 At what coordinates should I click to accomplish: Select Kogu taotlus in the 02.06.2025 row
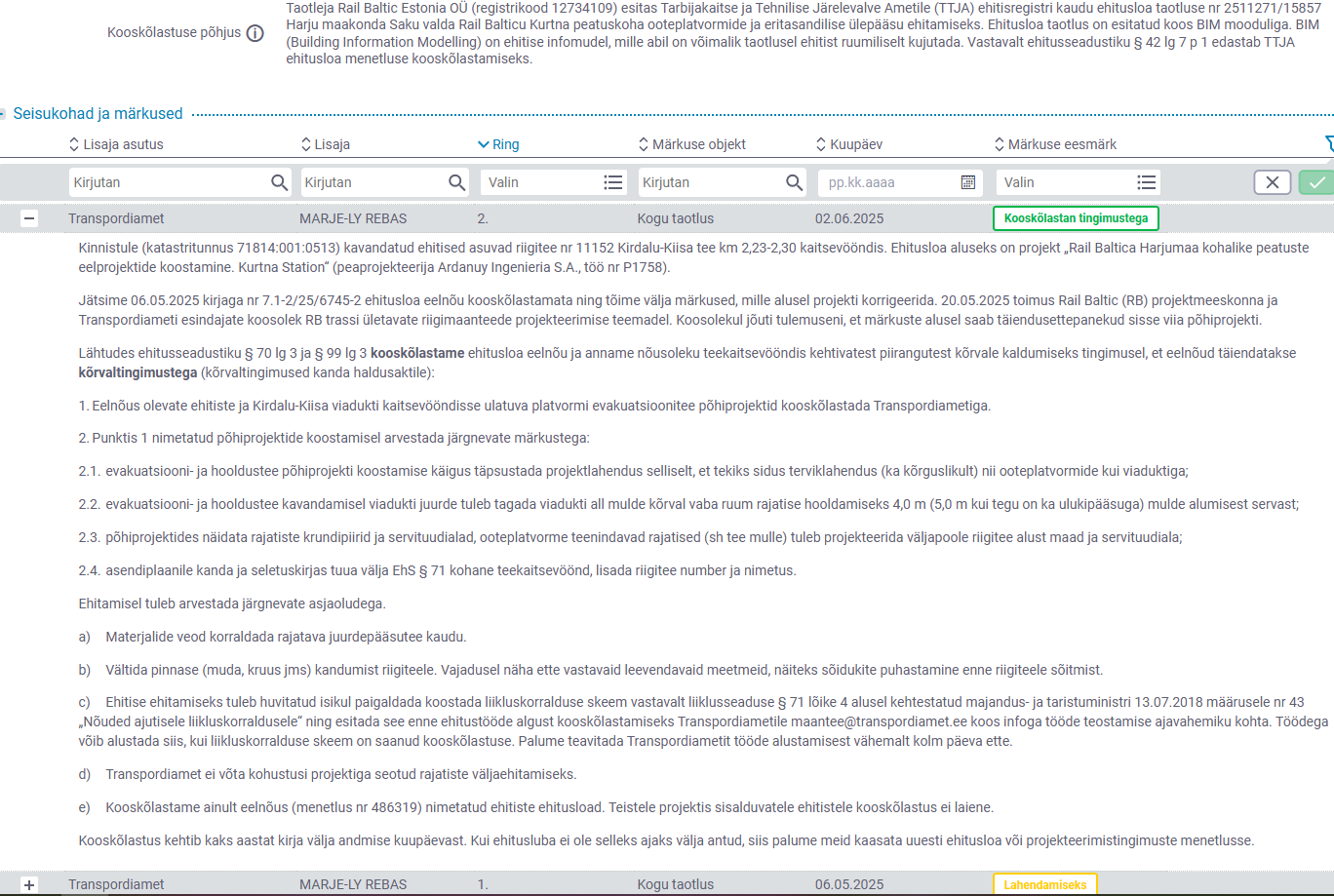point(676,218)
